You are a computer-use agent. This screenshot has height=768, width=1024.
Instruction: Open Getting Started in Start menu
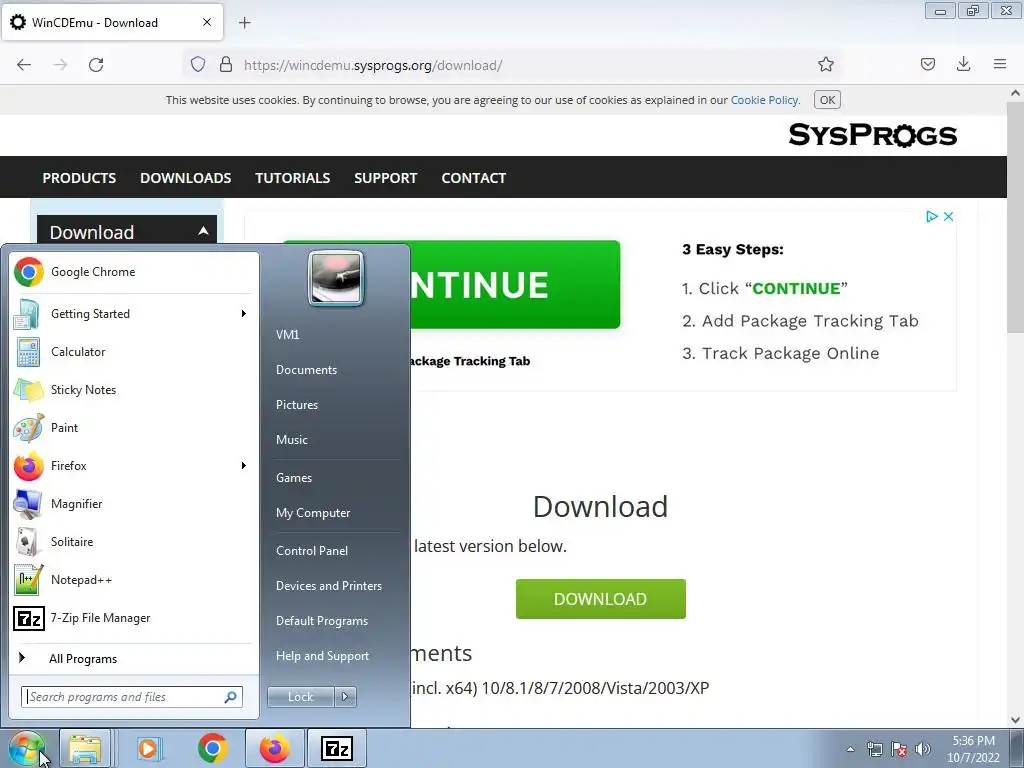click(x=134, y=314)
